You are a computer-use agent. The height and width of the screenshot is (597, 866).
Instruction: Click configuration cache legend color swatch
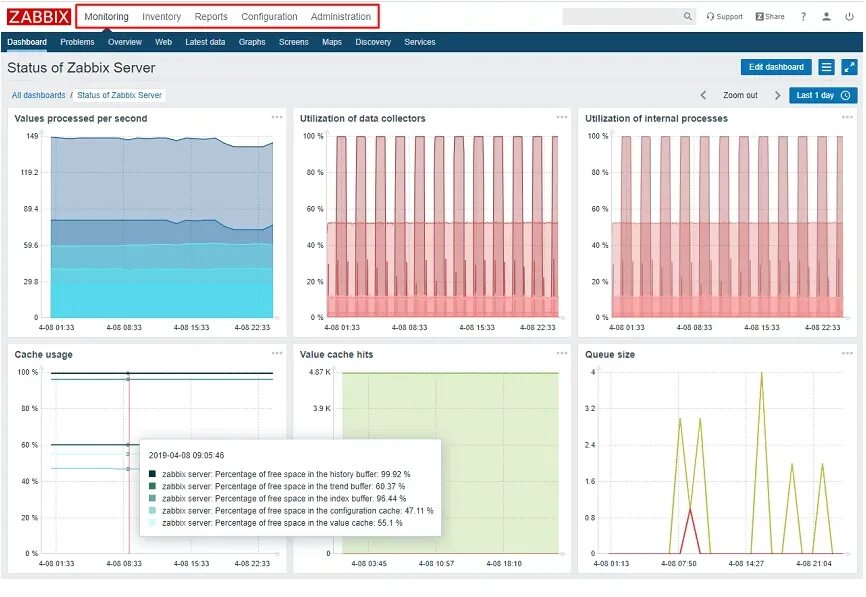[x=152, y=510]
